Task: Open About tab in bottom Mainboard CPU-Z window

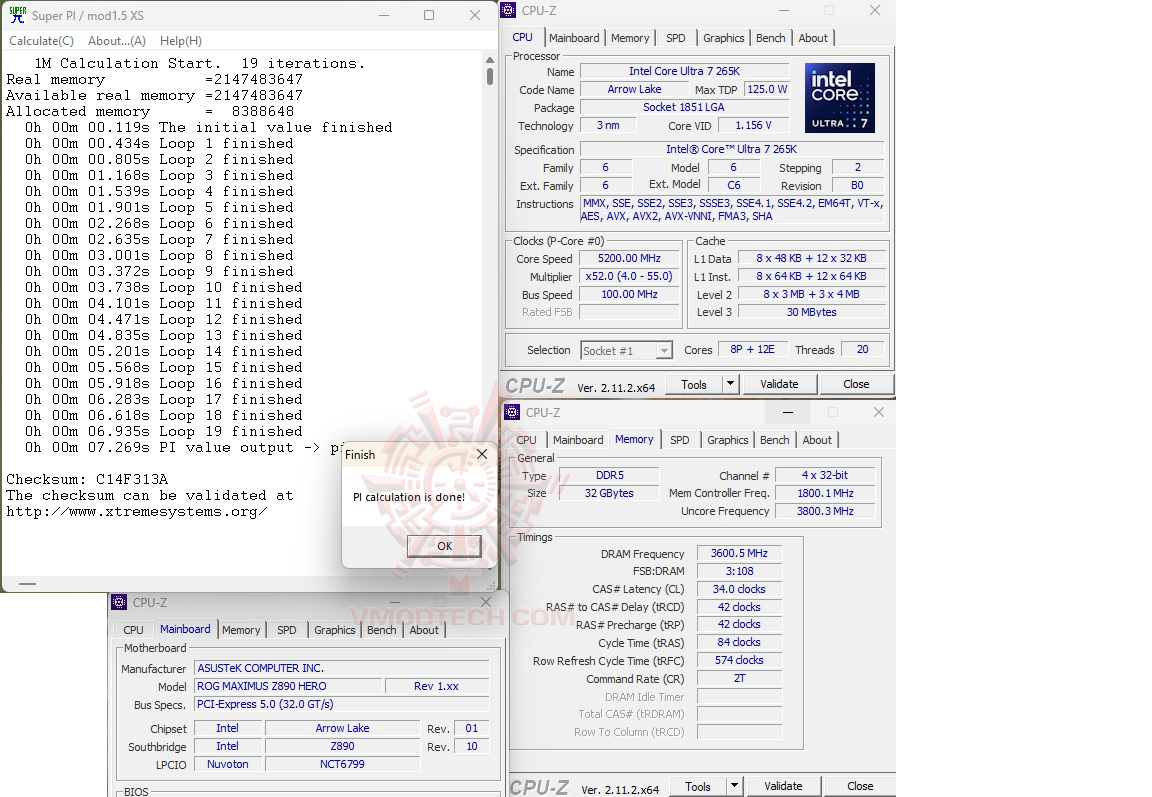Action: pos(424,630)
